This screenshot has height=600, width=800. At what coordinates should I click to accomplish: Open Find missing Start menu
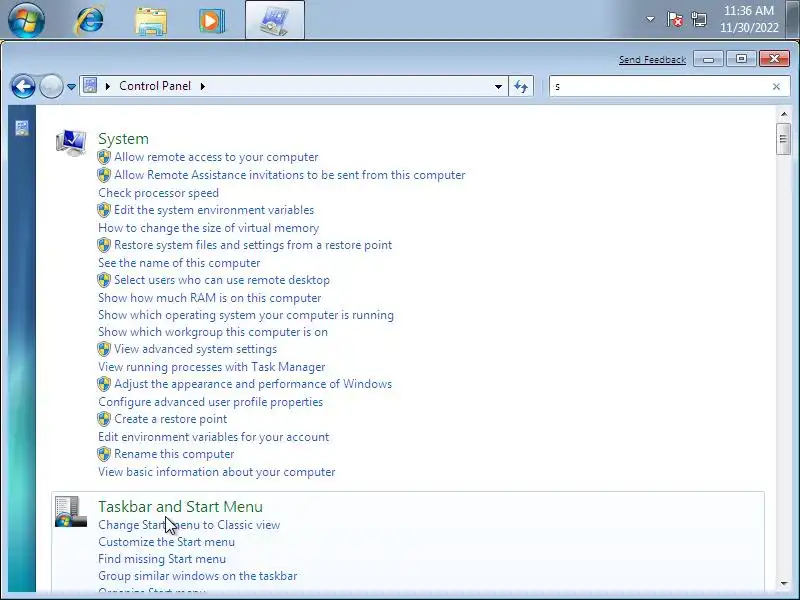click(162, 559)
